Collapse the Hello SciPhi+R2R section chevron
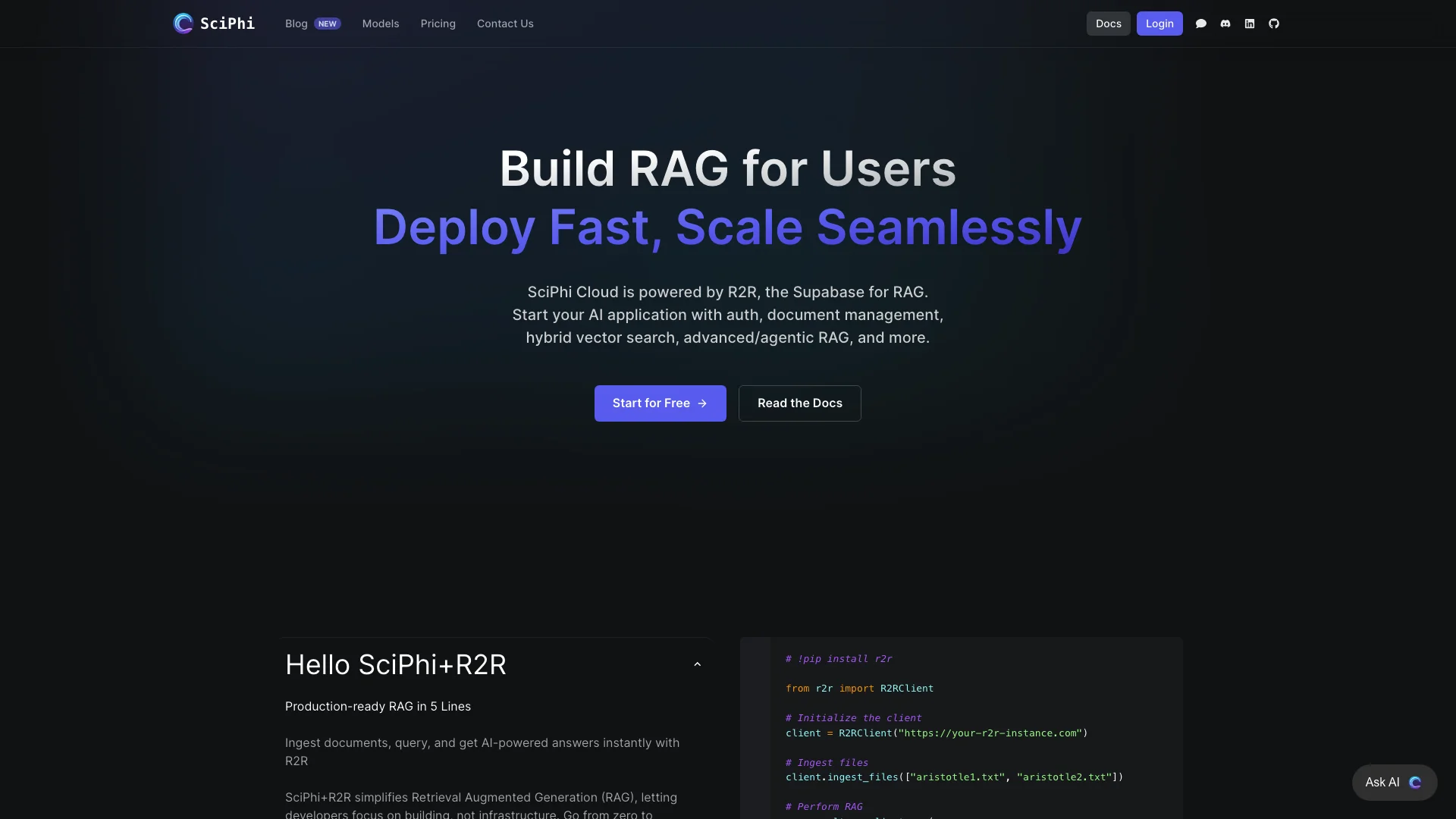 (698, 664)
